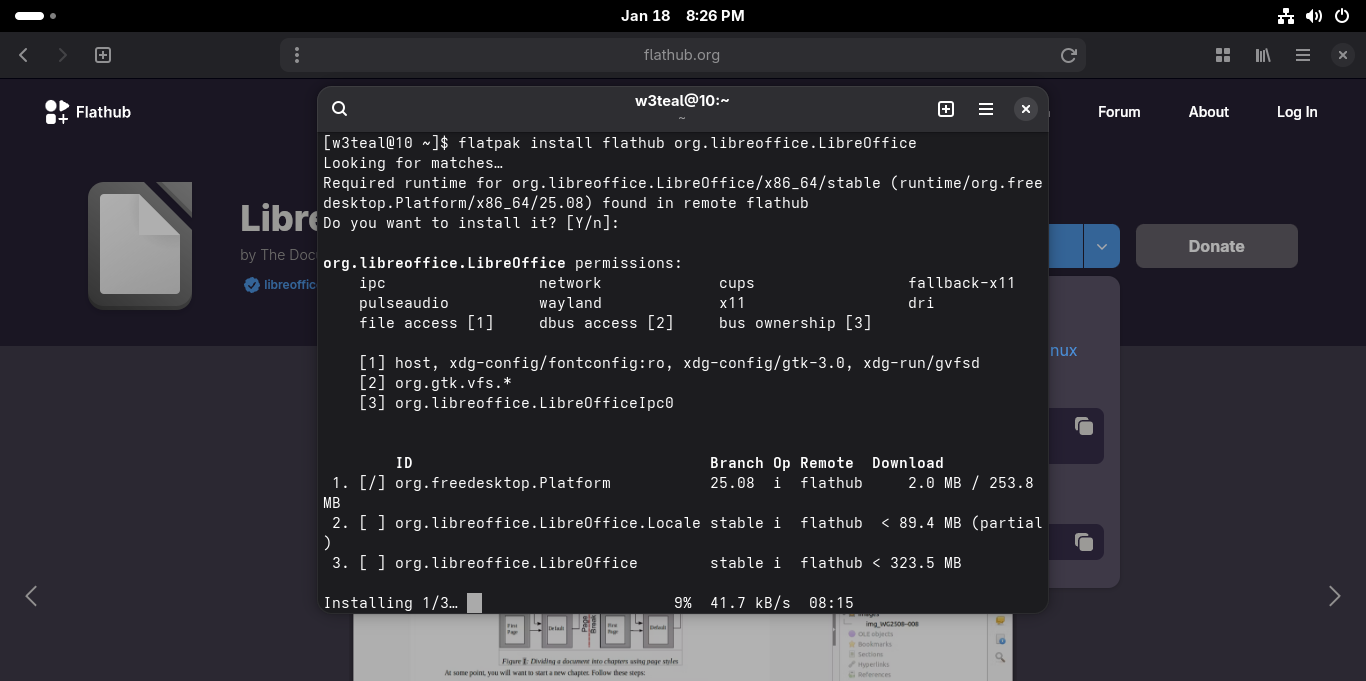Image resolution: width=1366 pixels, height=681 pixels.
Task: Click the 'by The Doc' author text
Action: click(278, 255)
